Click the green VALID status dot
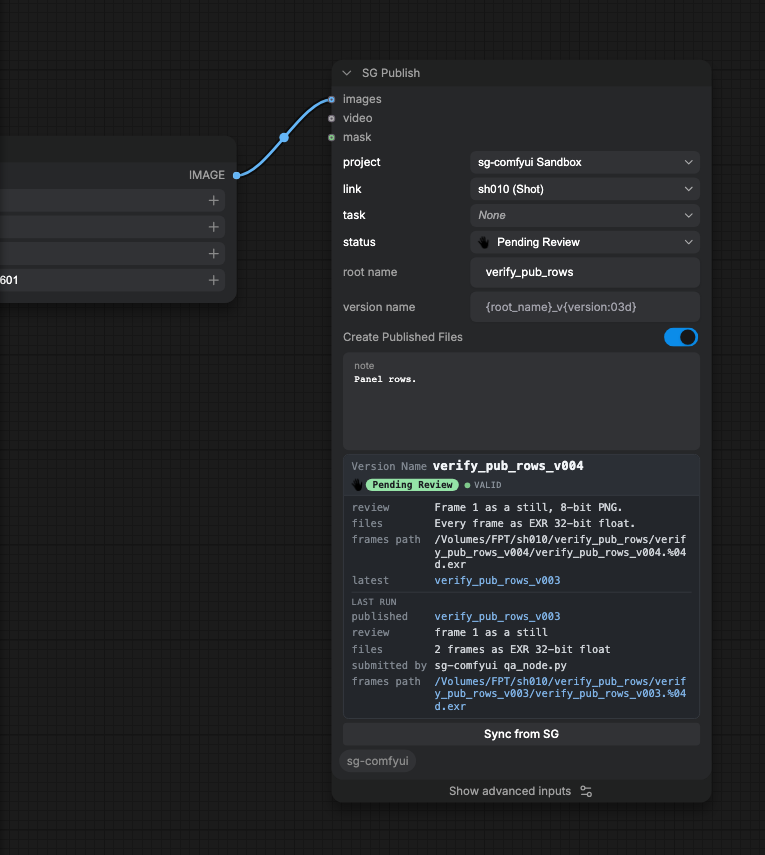765x855 pixels. pyautogui.click(x=467, y=485)
